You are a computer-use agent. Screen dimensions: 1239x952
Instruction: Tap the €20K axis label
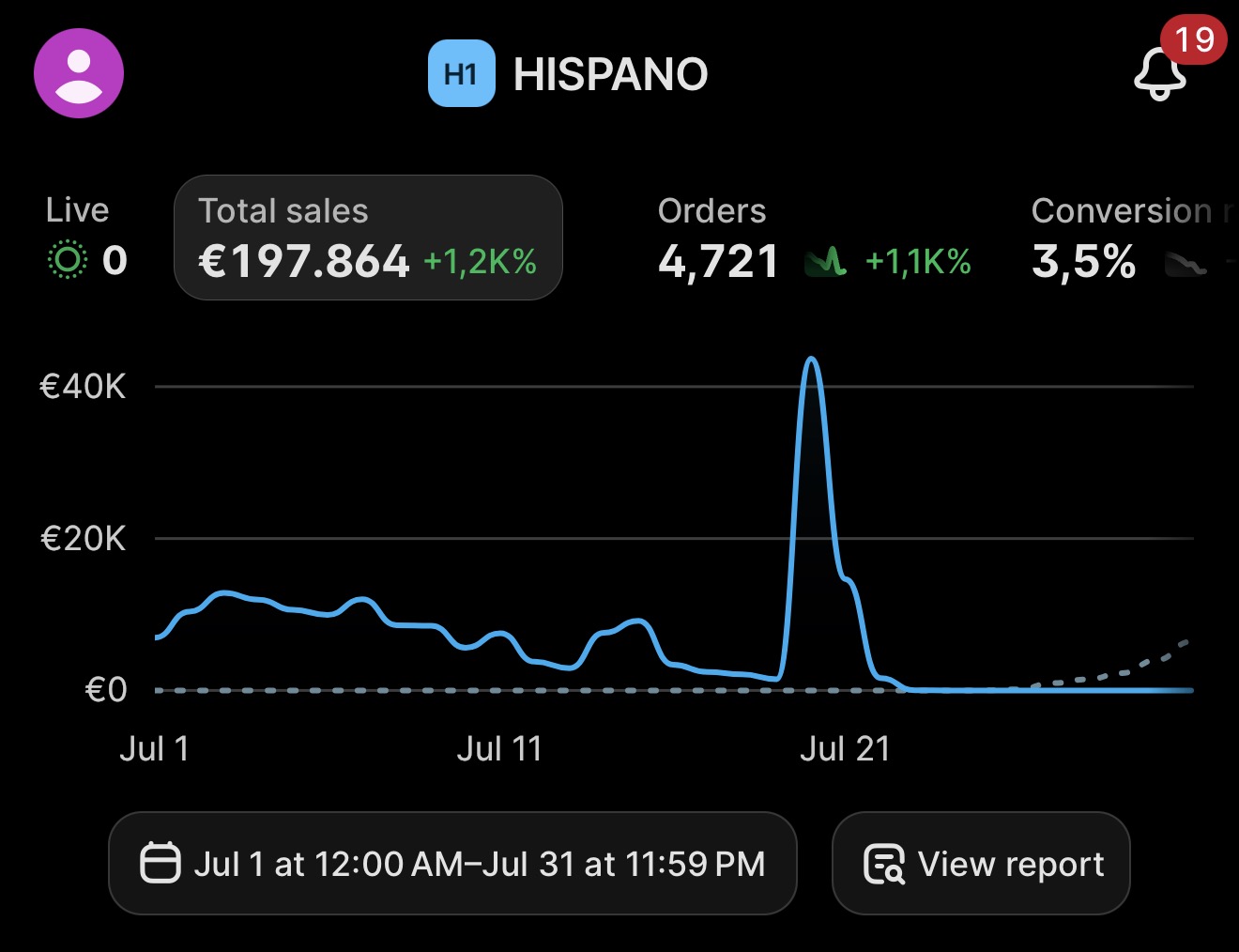pos(83,539)
